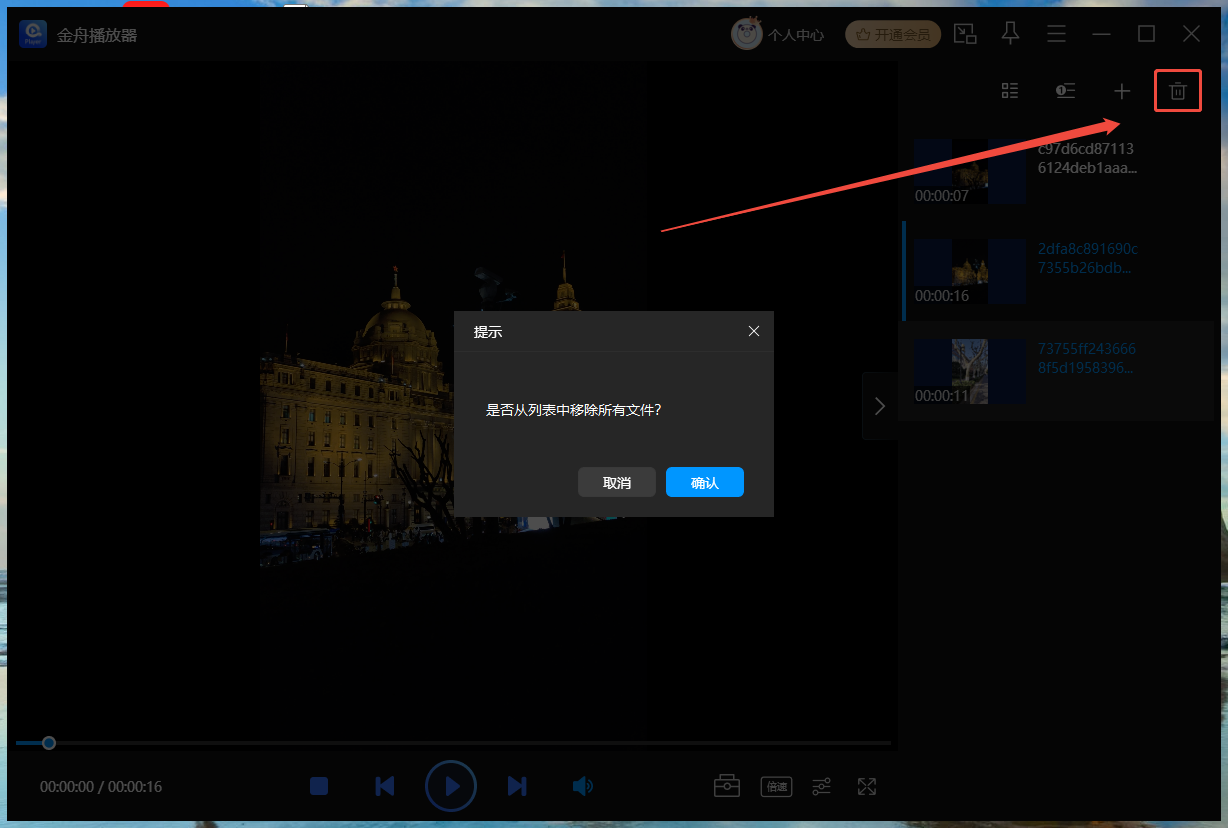
Task: Add files with the plus icon
Action: click(1122, 92)
